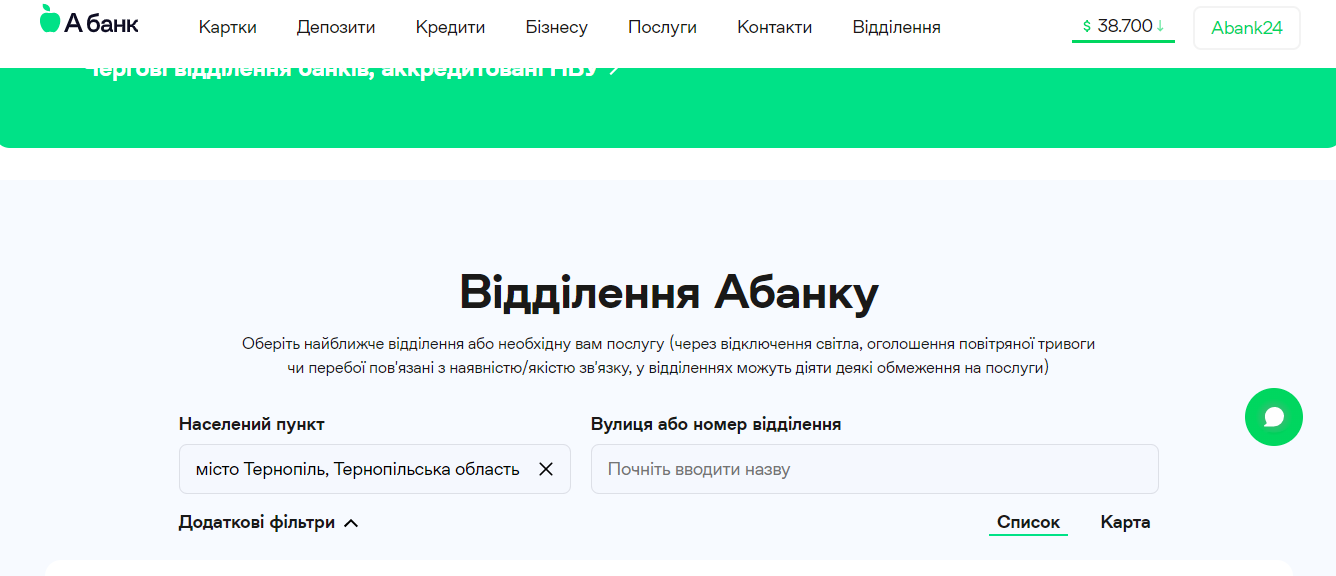Clear the city field using the X icon

point(546,468)
